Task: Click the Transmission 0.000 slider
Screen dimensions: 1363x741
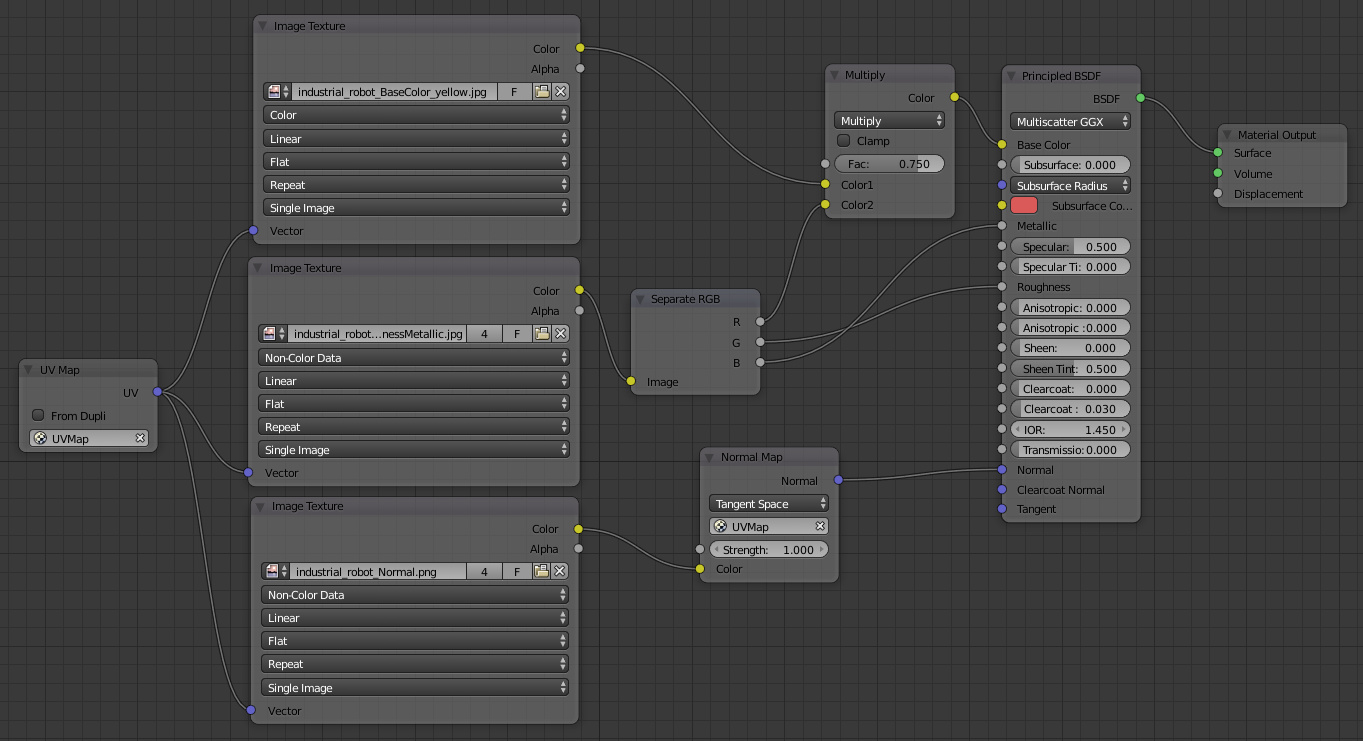Action: click(1071, 450)
